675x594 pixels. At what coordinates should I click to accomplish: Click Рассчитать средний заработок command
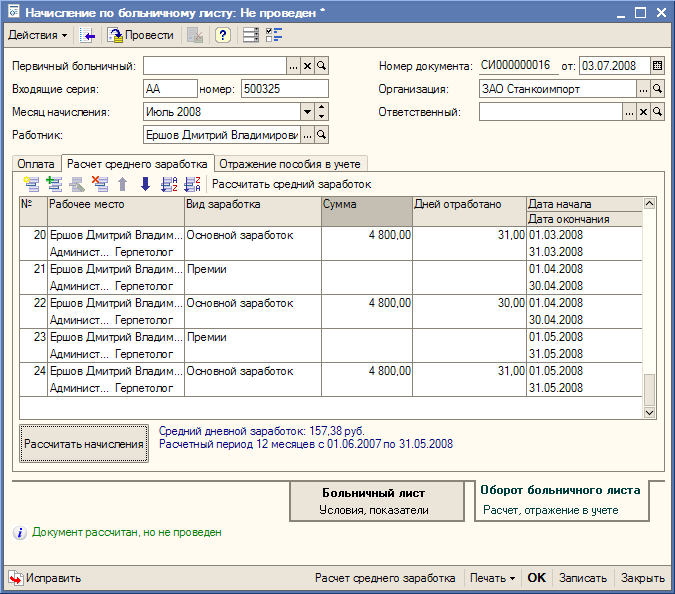(x=291, y=184)
